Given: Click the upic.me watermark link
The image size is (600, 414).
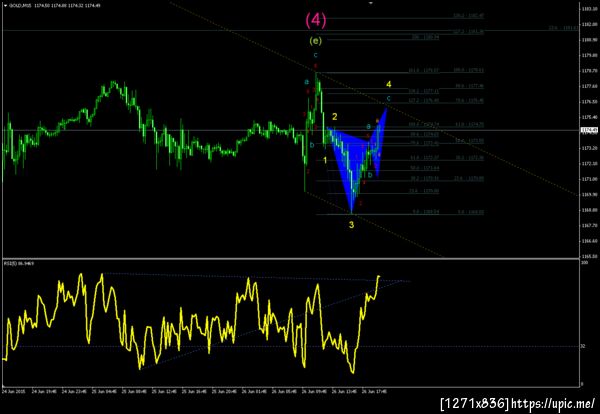Looking at the screenshot, I should pyautogui.click(x=553, y=403).
